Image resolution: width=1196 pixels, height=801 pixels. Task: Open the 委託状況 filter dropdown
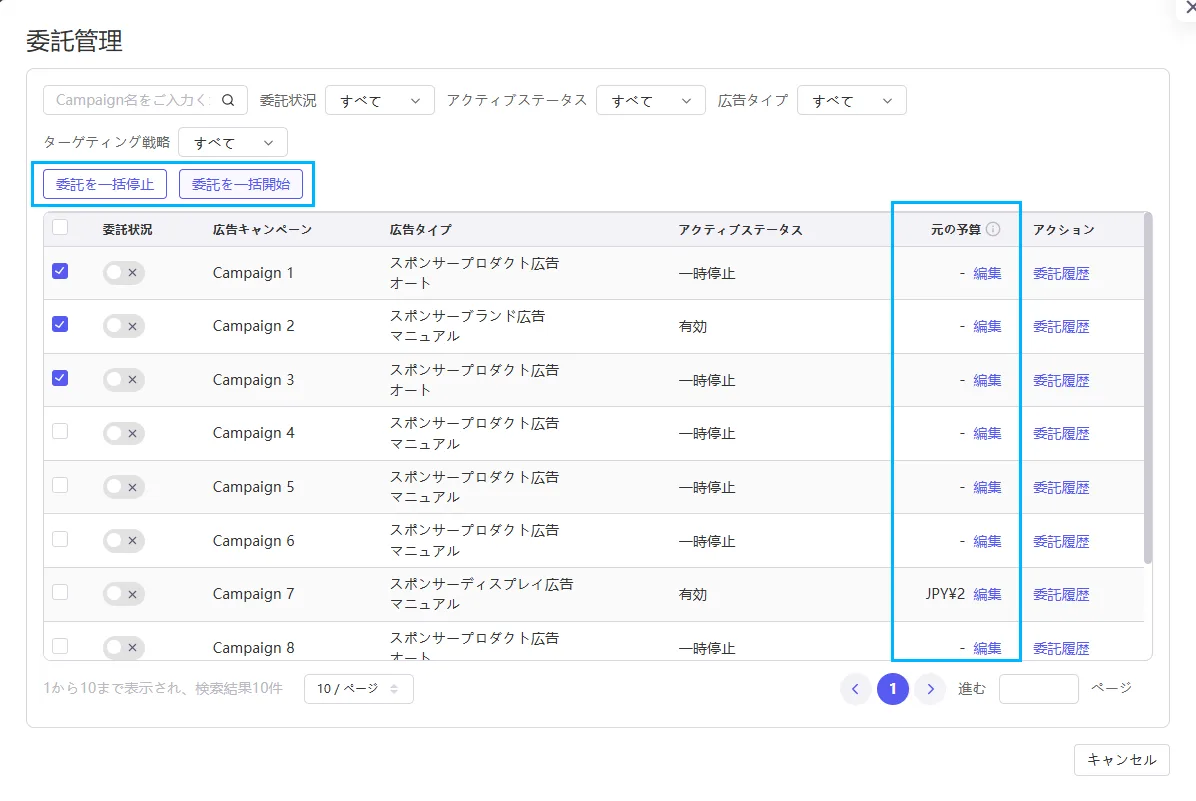380,100
